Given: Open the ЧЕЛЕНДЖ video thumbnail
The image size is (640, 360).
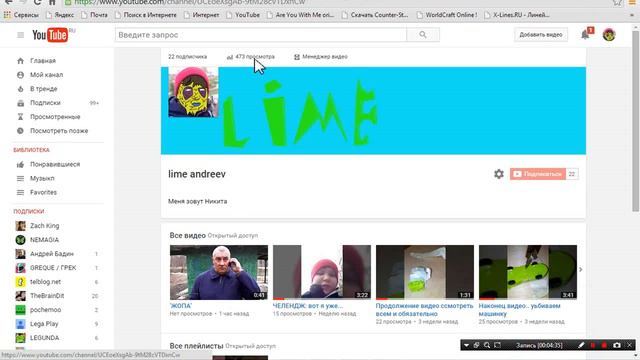Looking at the screenshot, I should click(322, 272).
